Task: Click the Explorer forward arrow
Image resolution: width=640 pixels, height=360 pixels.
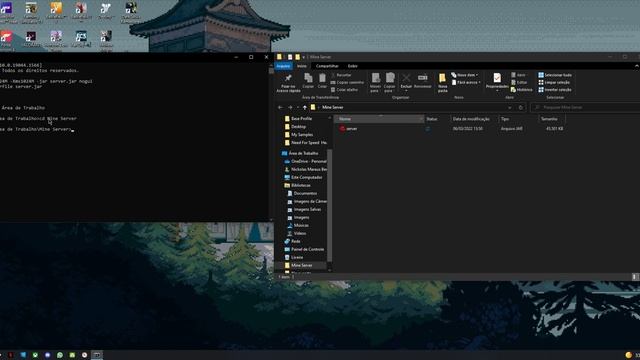Action: click(290, 107)
